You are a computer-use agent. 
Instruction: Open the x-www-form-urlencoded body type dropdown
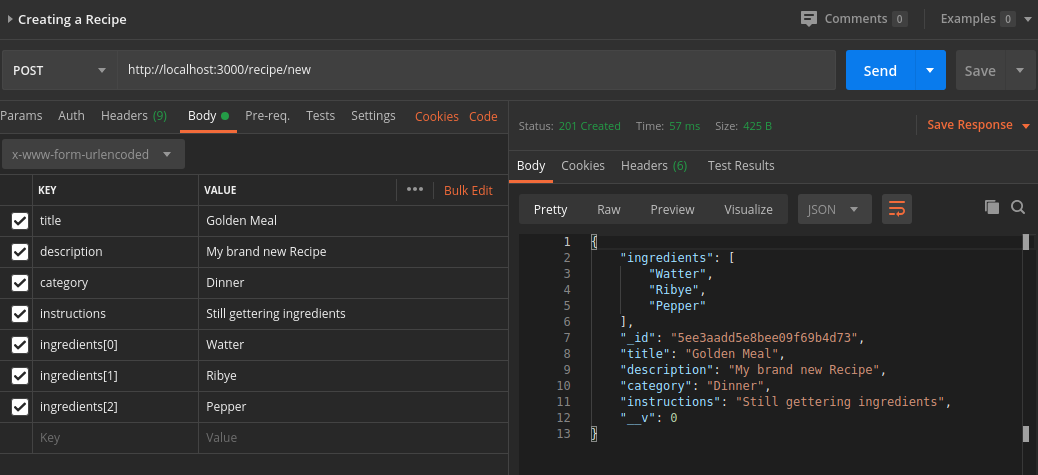[93, 154]
